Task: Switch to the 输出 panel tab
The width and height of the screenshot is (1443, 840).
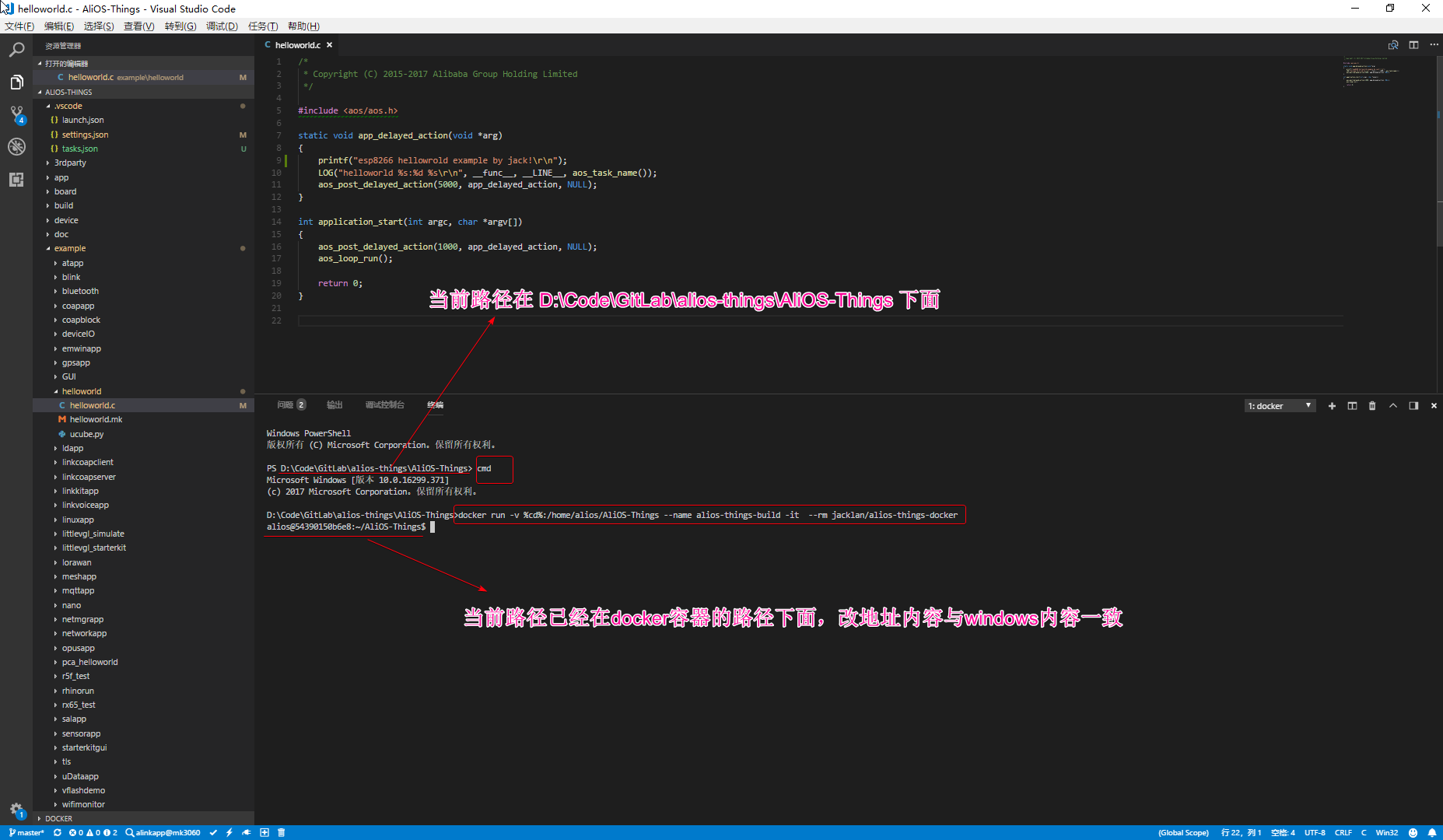Action: (334, 404)
